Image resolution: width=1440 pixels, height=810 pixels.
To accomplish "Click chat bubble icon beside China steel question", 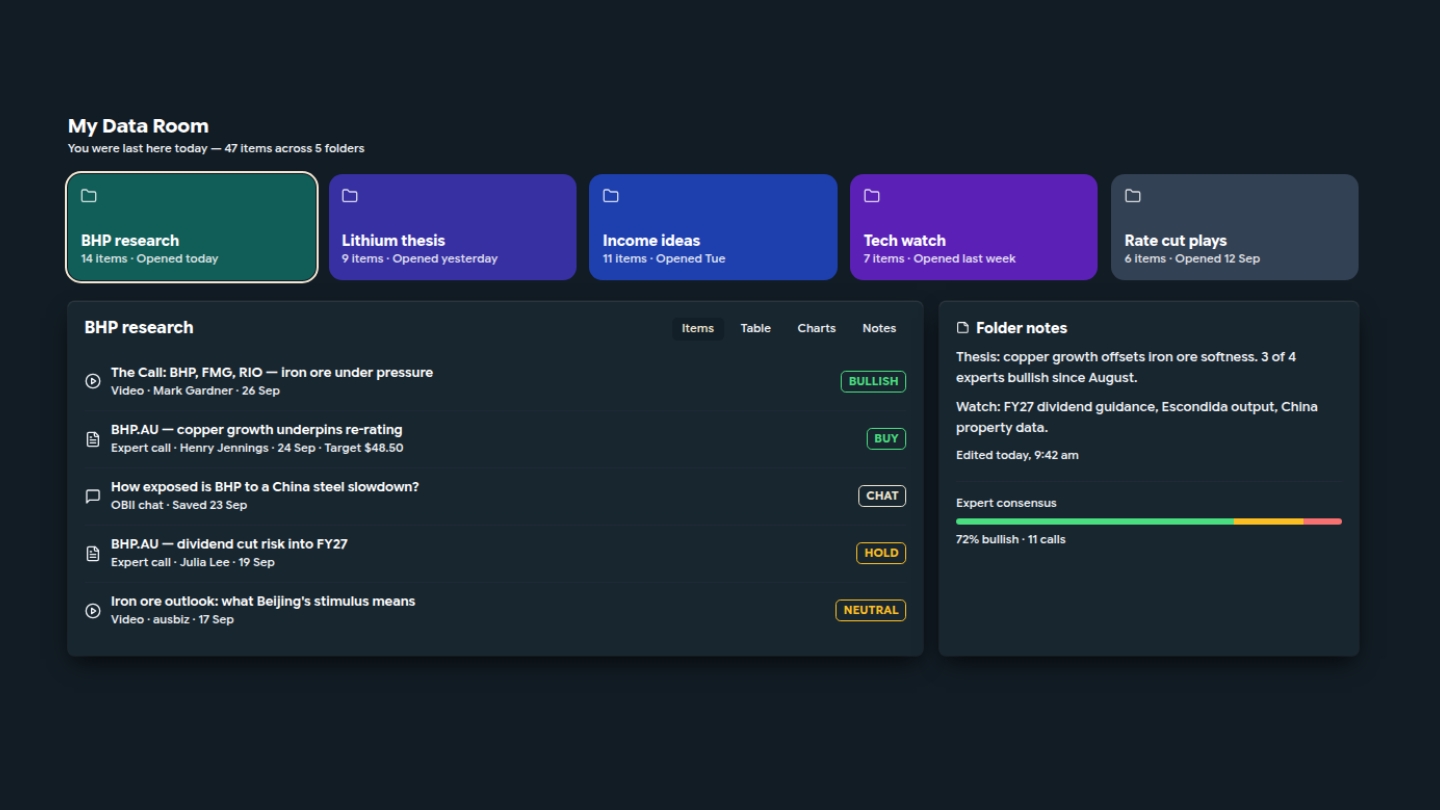I will click(93, 496).
